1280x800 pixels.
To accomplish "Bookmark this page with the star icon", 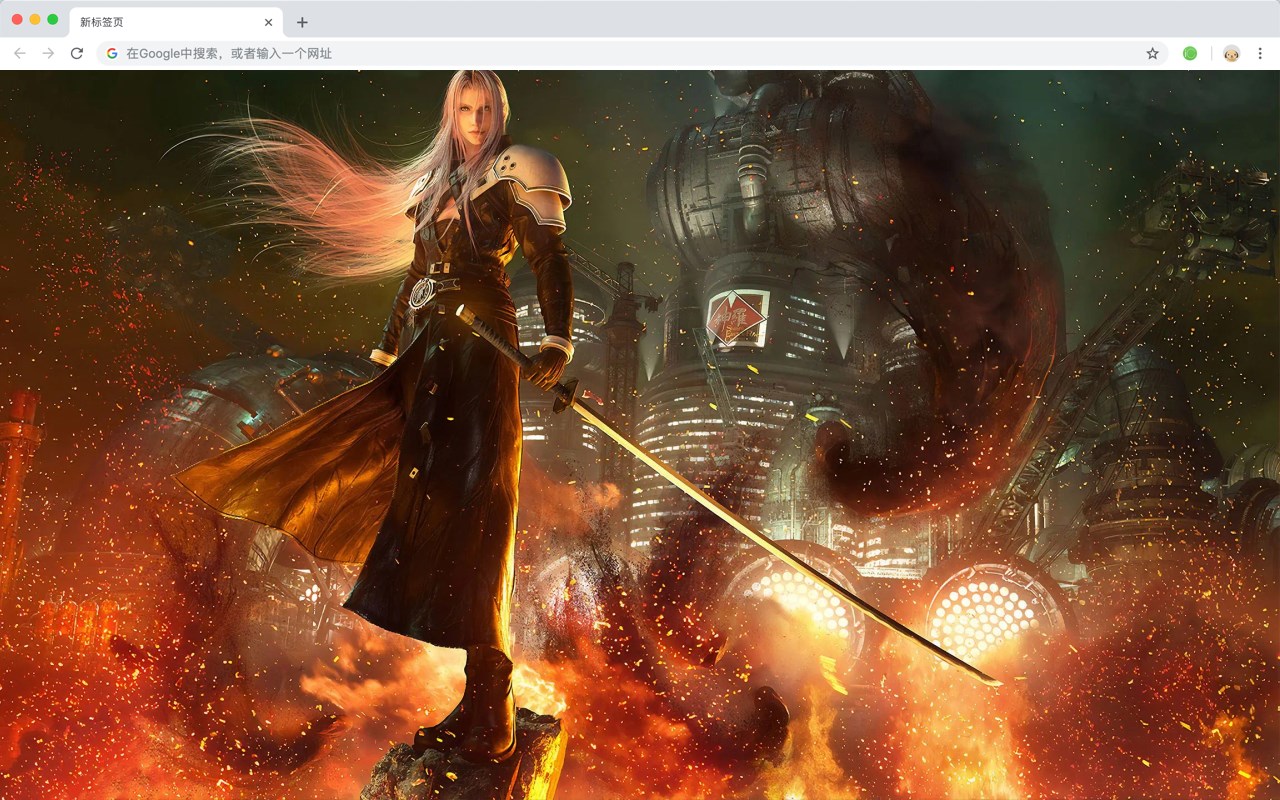I will pos(1152,53).
